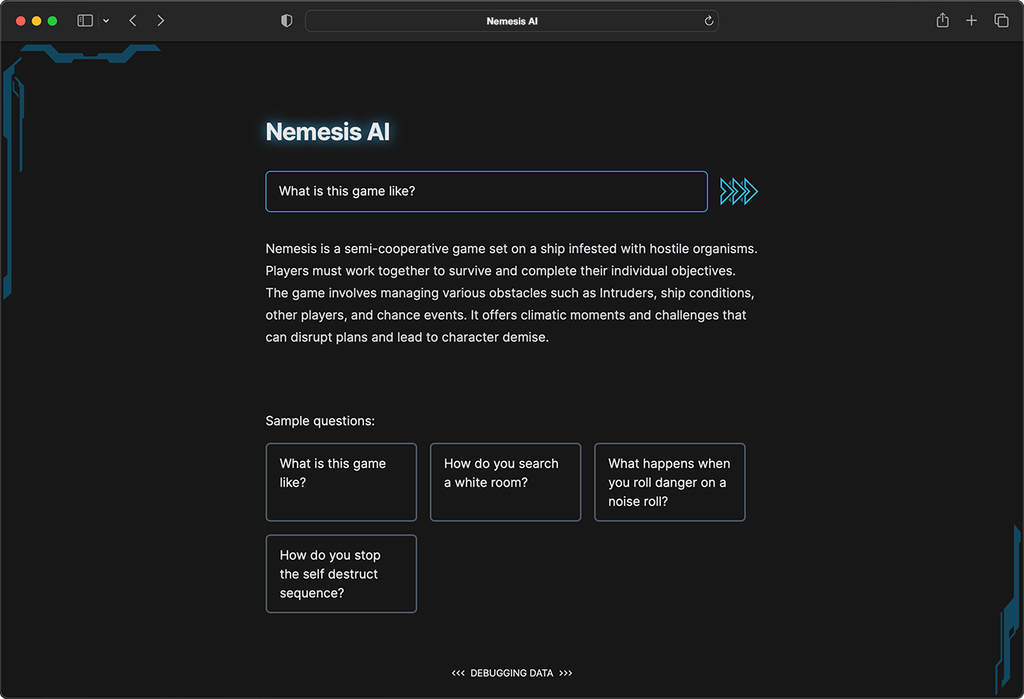The width and height of the screenshot is (1024, 699).
Task: Focus the question input field
Action: pyautogui.click(x=487, y=191)
